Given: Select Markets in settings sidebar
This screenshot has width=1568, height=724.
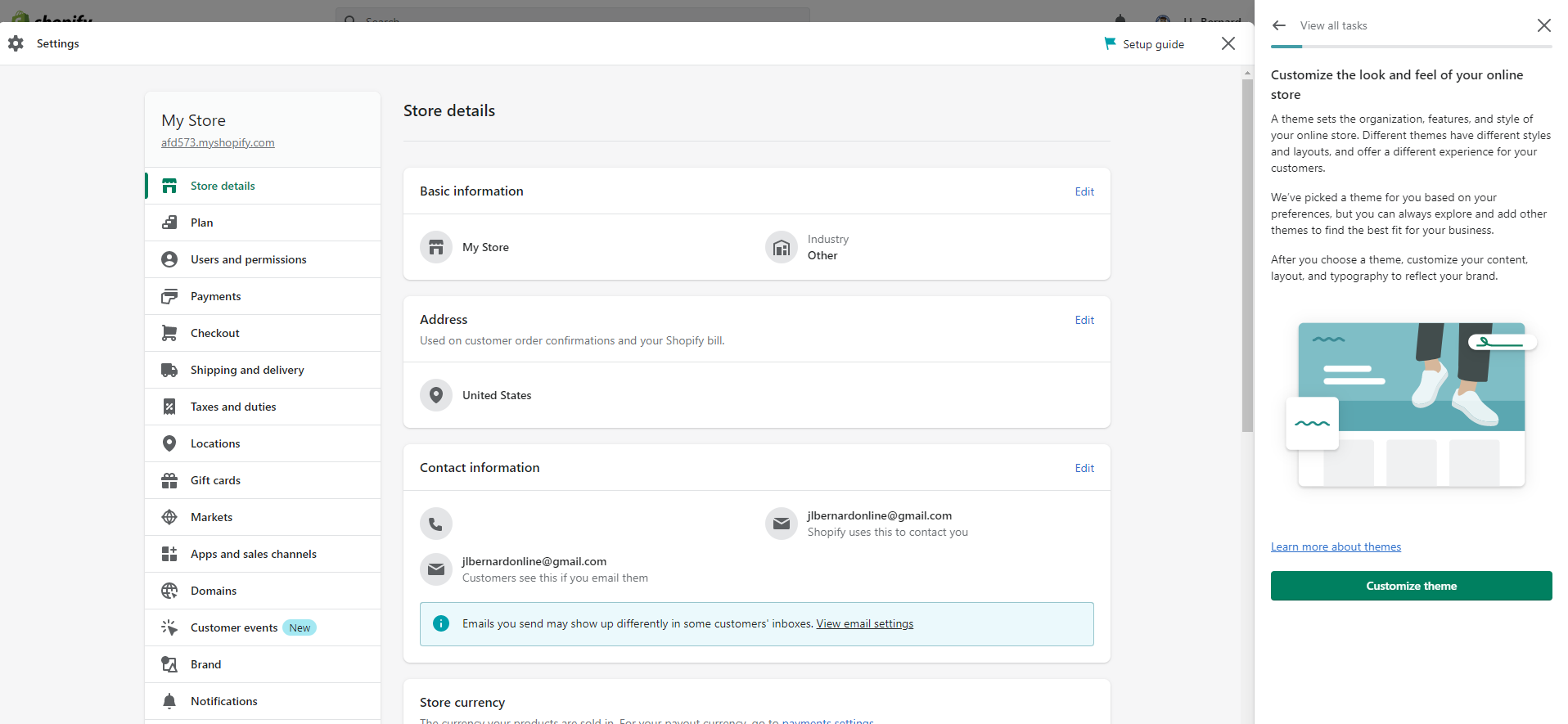Looking at the screenshot, I should [x=263, y=517].
